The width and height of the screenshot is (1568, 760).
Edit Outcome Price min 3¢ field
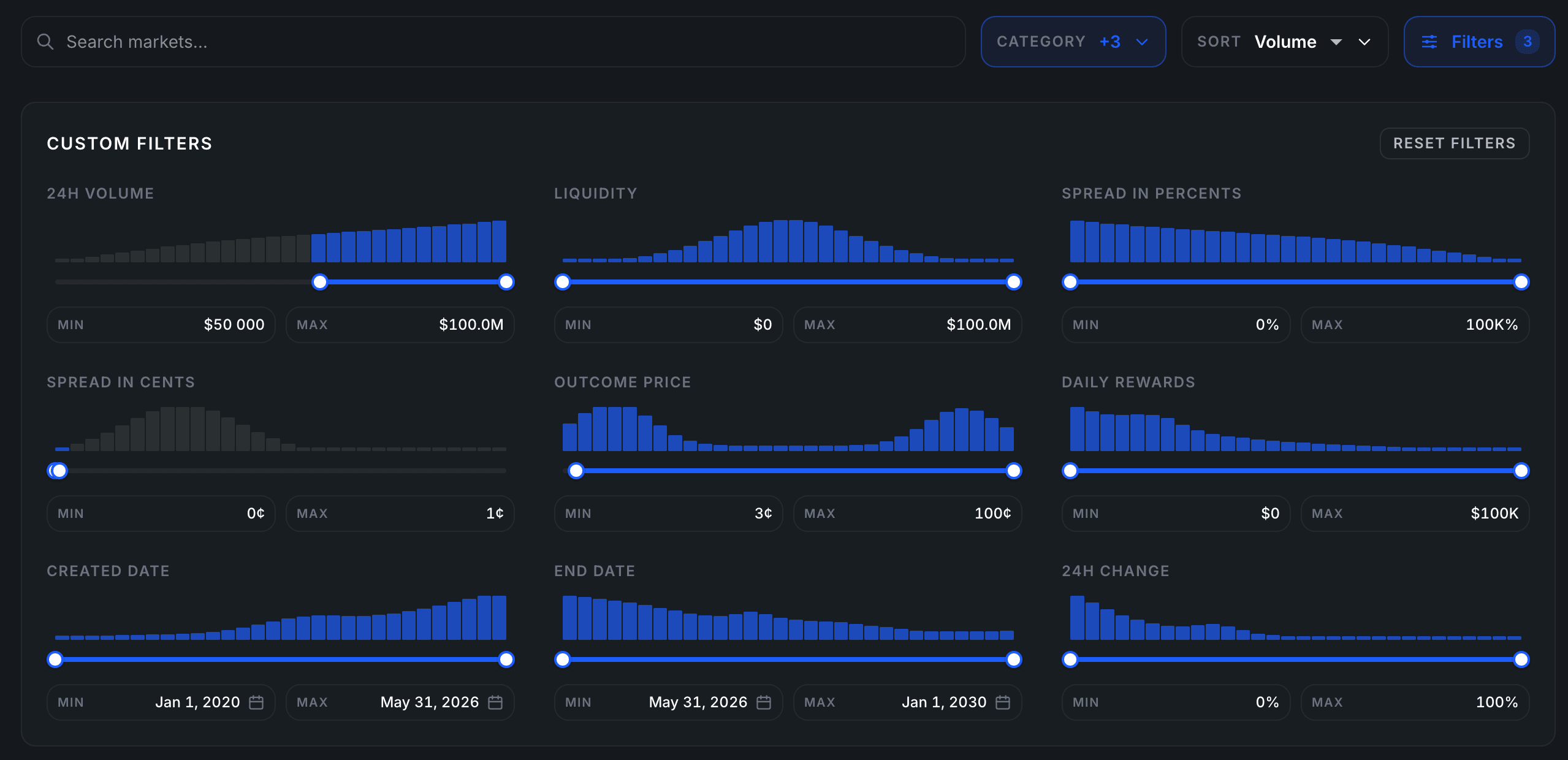tap(669, 514)
